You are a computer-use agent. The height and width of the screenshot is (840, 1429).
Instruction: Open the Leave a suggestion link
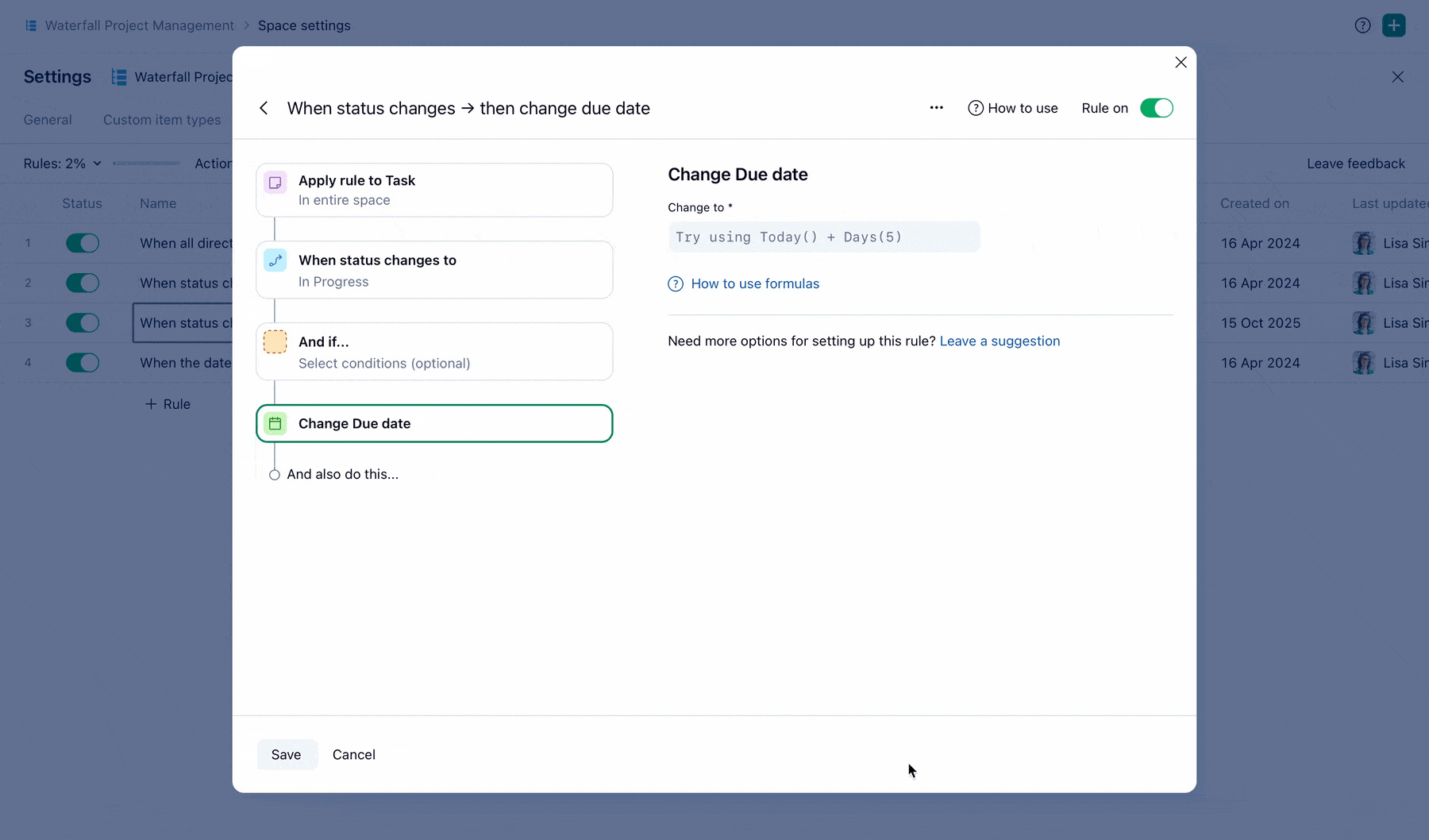[1000, 340]
